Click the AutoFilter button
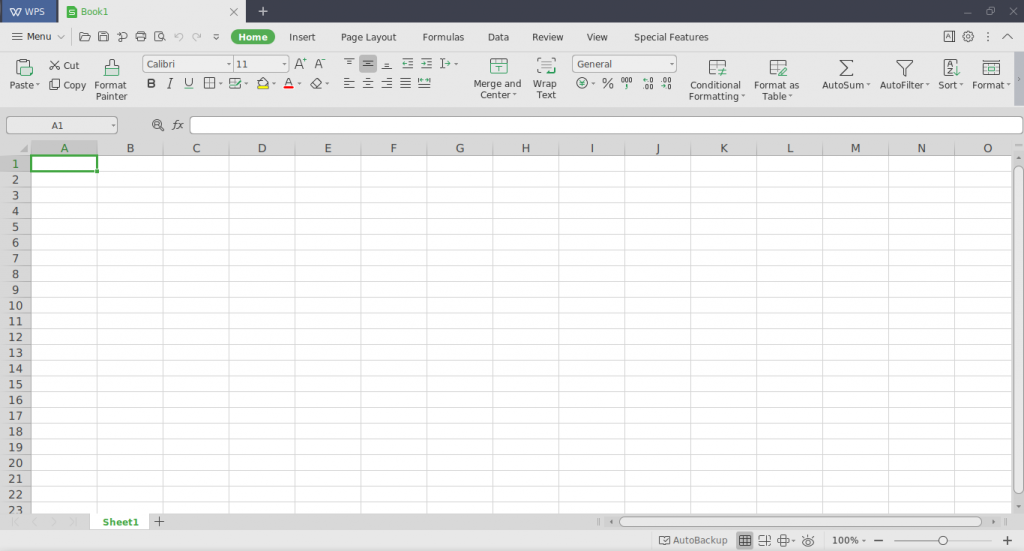This screenshot has width=1024, height=551. [904, 75]
